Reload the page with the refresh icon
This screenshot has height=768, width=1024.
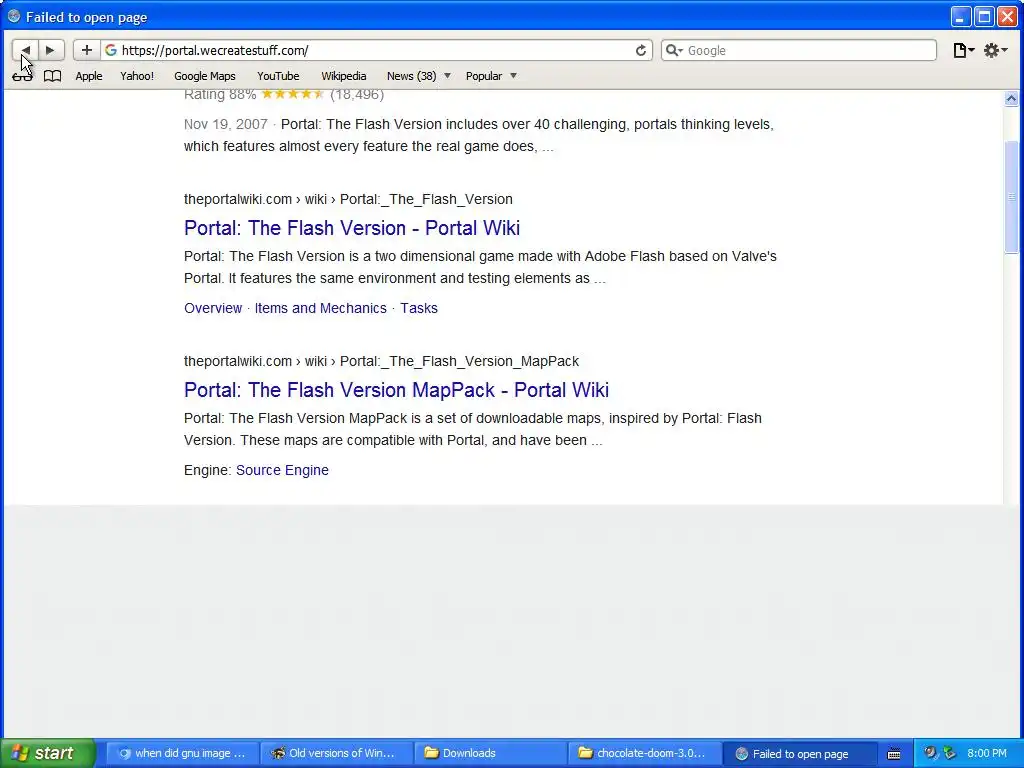click(641, 50)
